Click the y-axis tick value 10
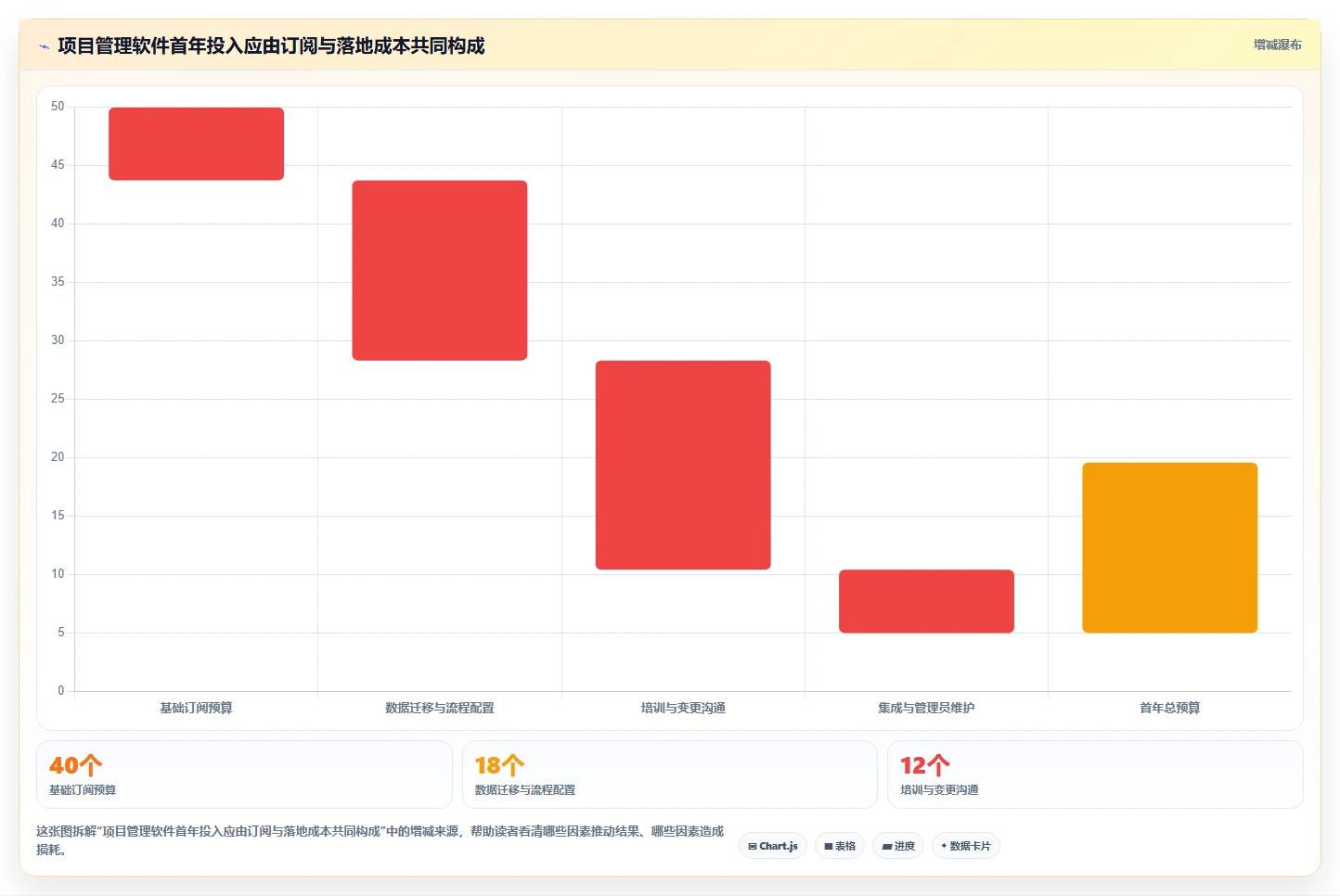The height and width of the screenshot is (896, 1340). pos(58,574)
